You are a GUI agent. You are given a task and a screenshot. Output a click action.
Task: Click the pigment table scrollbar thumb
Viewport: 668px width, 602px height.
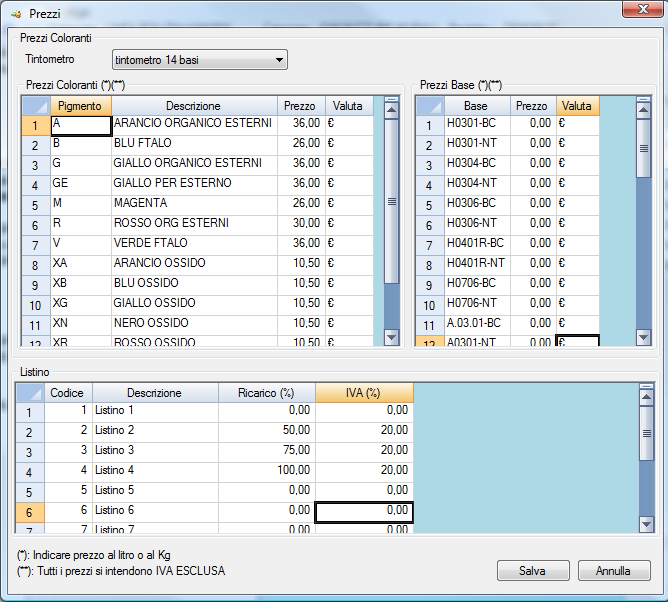392,202
